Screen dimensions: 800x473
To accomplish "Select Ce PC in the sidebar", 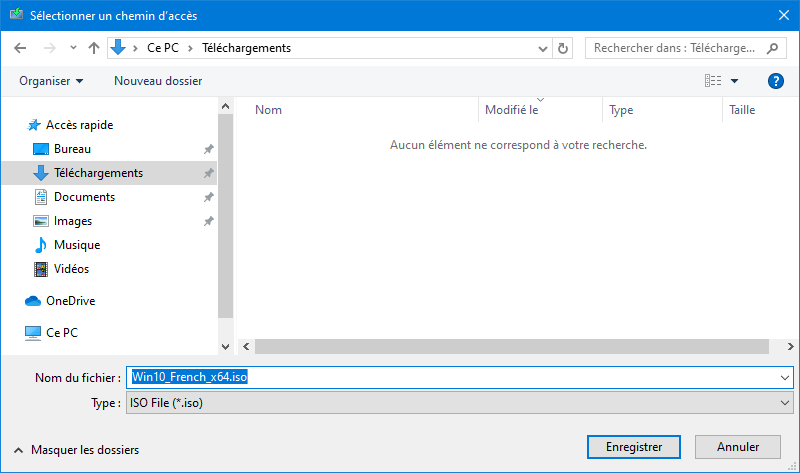I will coord(62,333).
